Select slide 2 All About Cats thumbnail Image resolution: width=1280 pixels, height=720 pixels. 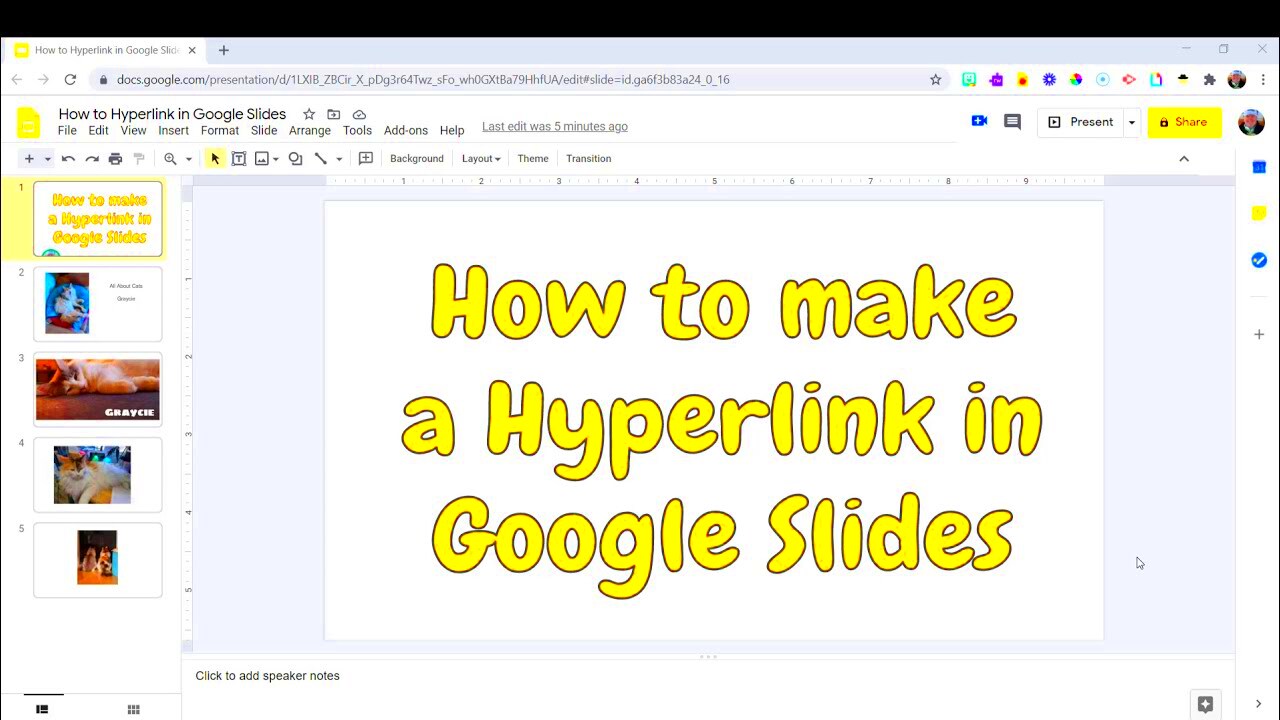[98, 304]
